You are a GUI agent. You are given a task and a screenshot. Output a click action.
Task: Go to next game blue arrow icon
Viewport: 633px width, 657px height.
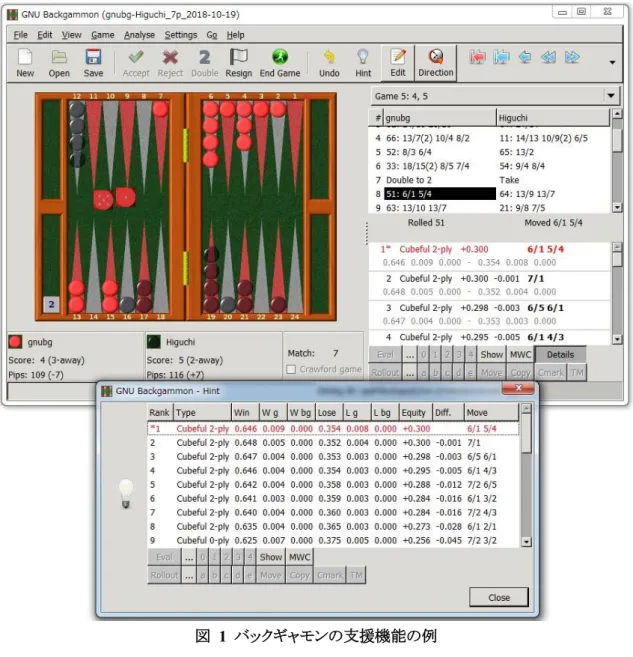pos(501,57)
